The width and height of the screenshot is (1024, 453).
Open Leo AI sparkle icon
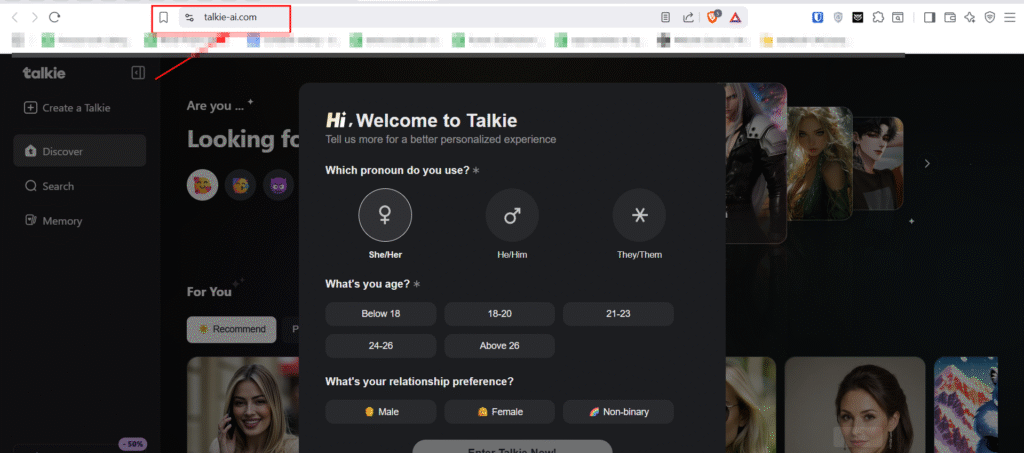pos(970,18)
